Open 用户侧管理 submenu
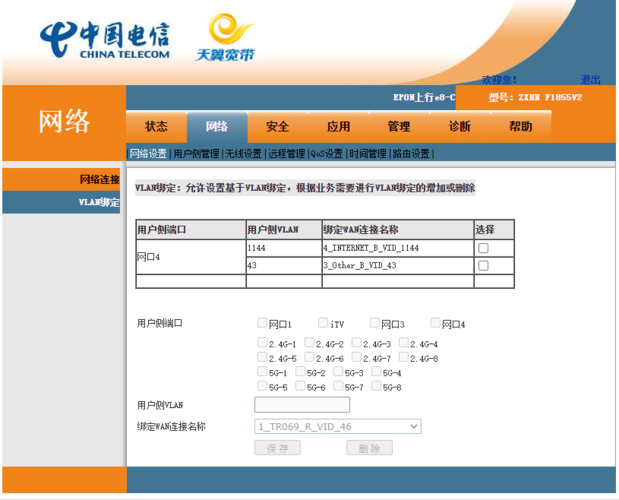This screenshot has width=619, height=500. point(196,154)
